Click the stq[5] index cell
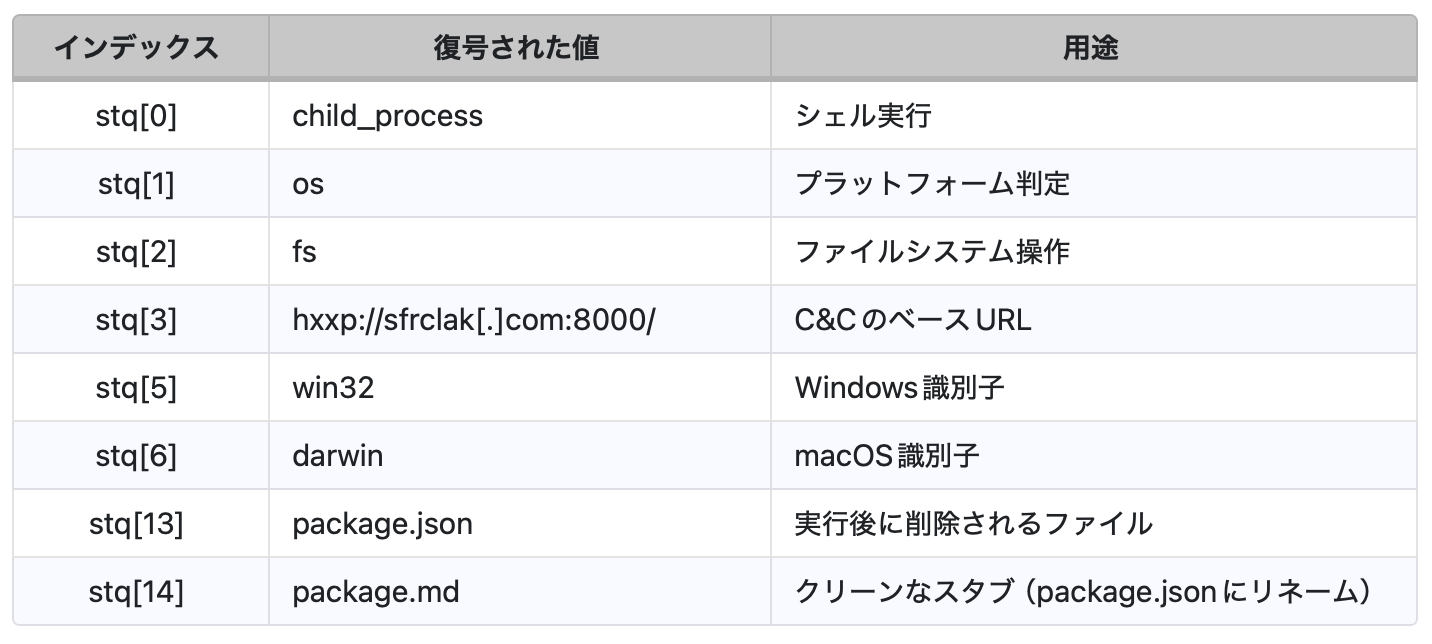 coord(136,388)
